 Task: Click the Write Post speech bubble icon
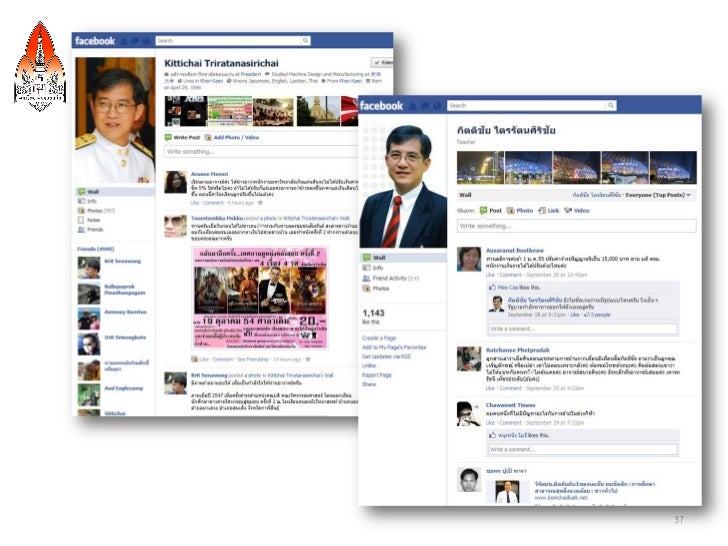(x=168, y=137)
